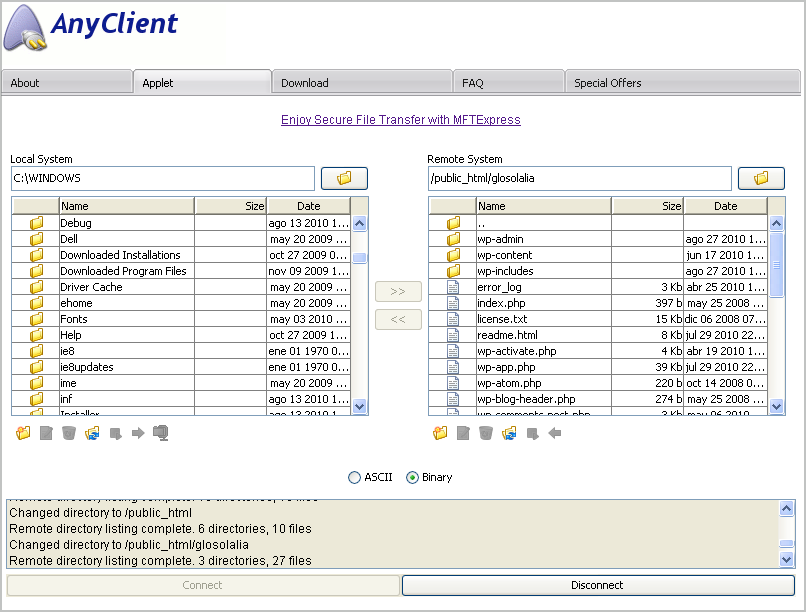Click the local new folder icon

[23, 433]
